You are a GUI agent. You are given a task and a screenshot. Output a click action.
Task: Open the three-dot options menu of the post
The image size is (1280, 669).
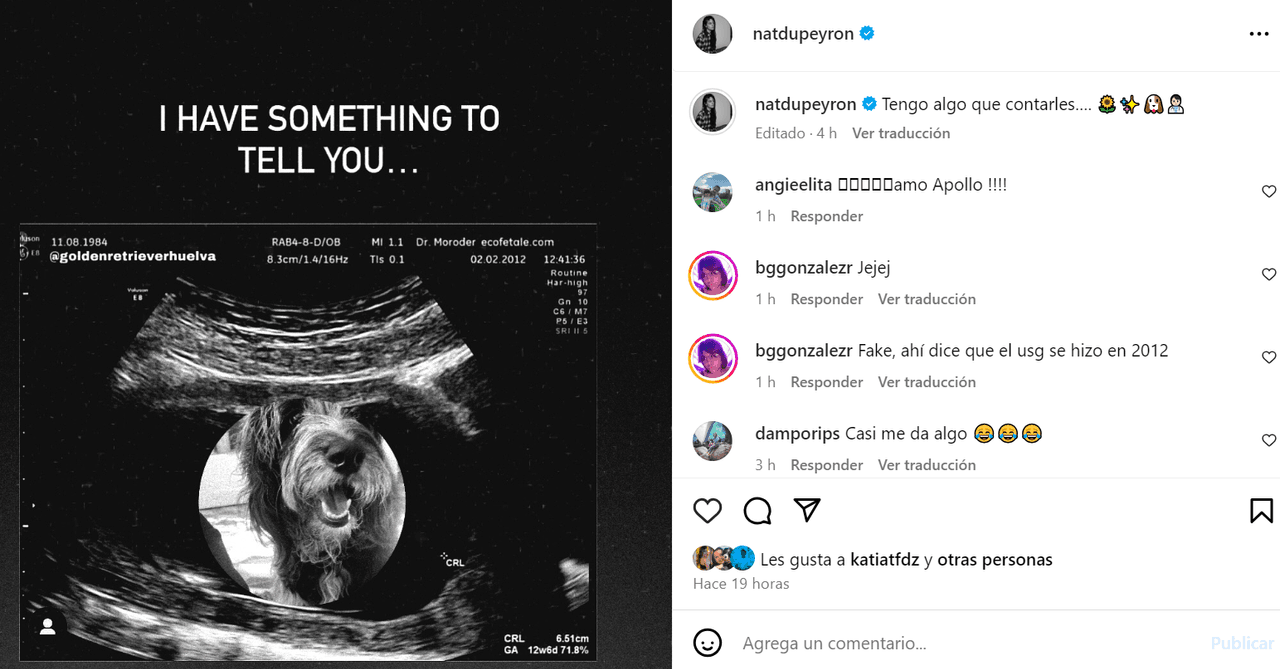coord(1258,33)
